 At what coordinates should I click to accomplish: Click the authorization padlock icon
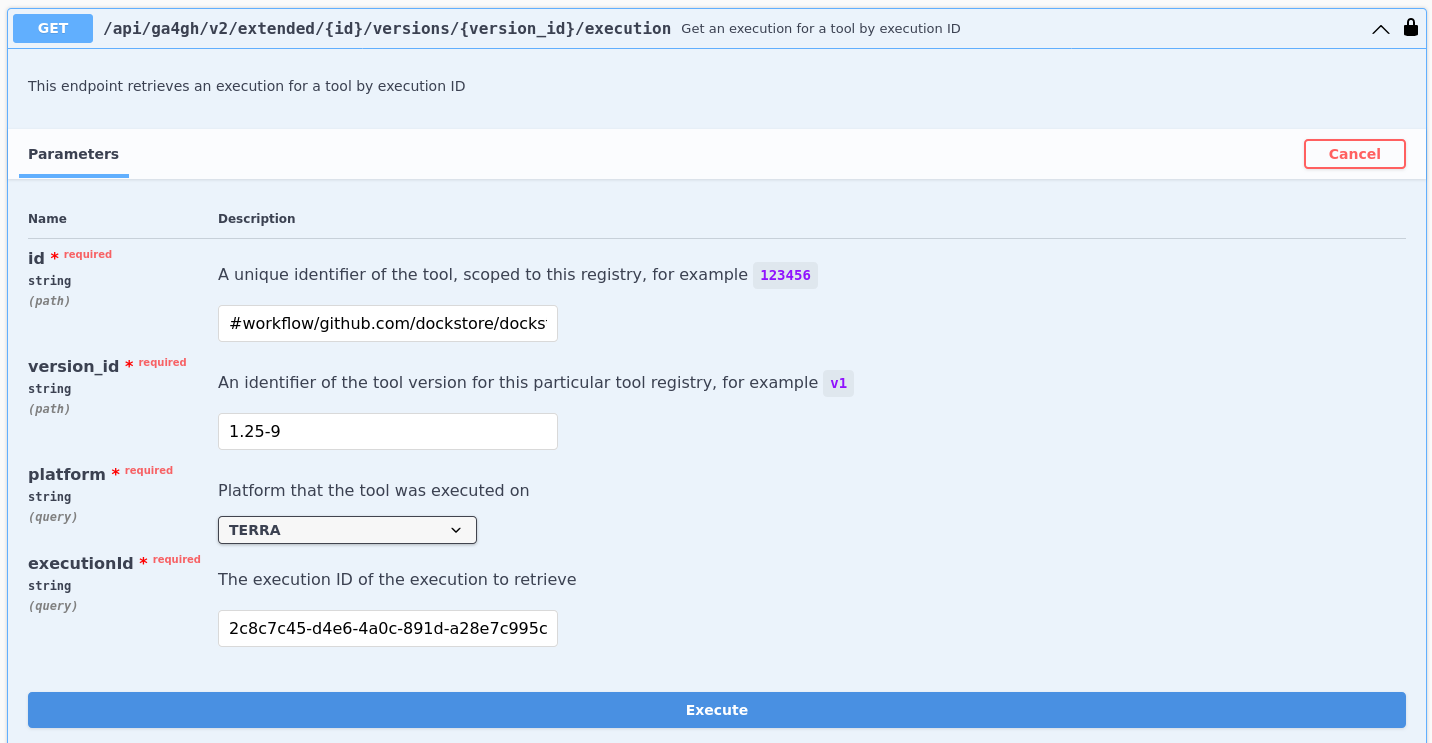[1411, 28]
